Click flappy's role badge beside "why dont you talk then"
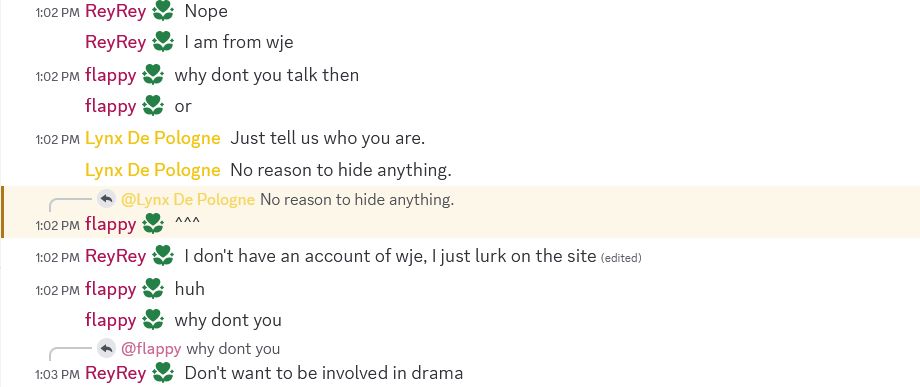The height and width of the screenshot is (387, 920). point(153,74)
